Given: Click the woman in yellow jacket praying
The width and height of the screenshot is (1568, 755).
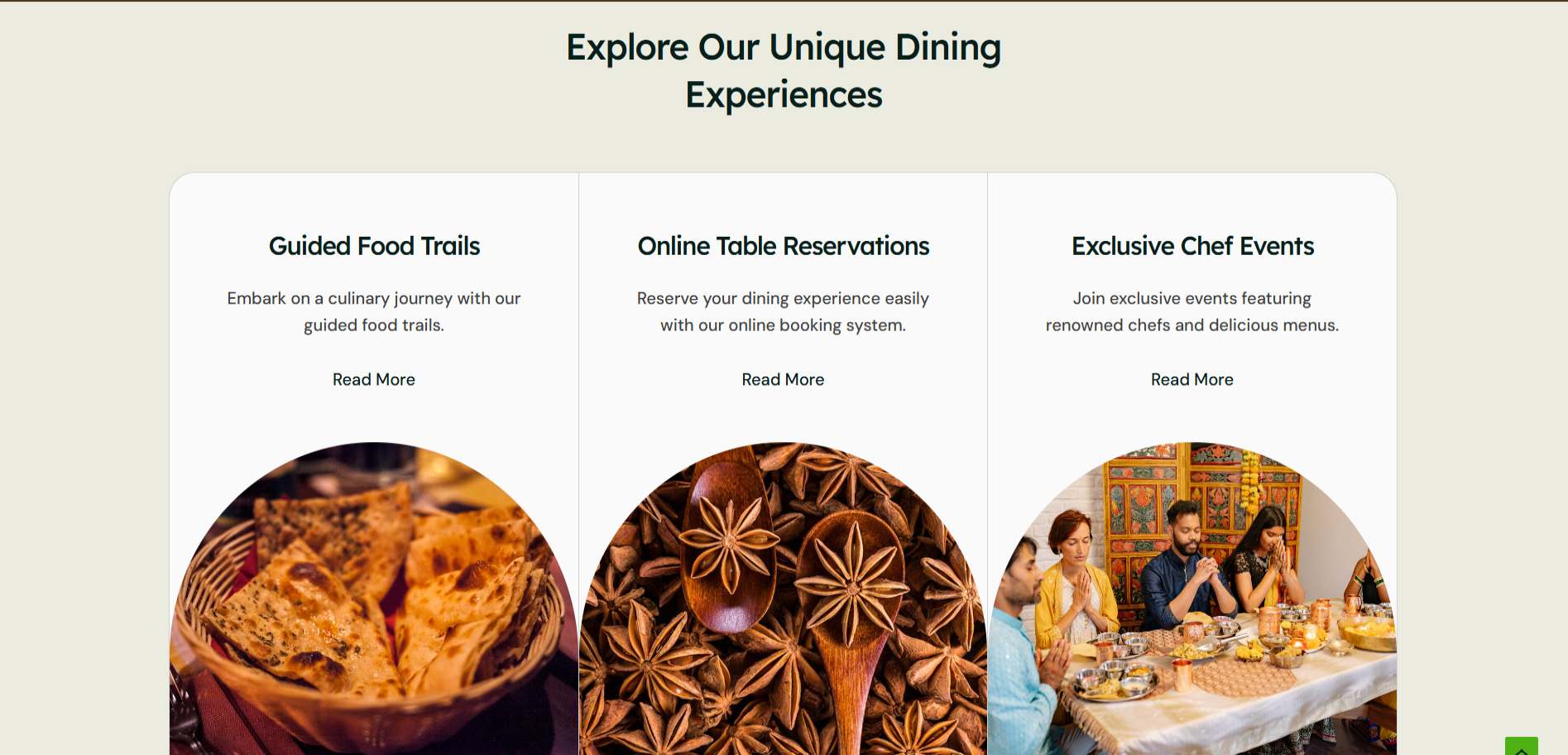Looking at the screenshot, I should [x=1076, y=579].
